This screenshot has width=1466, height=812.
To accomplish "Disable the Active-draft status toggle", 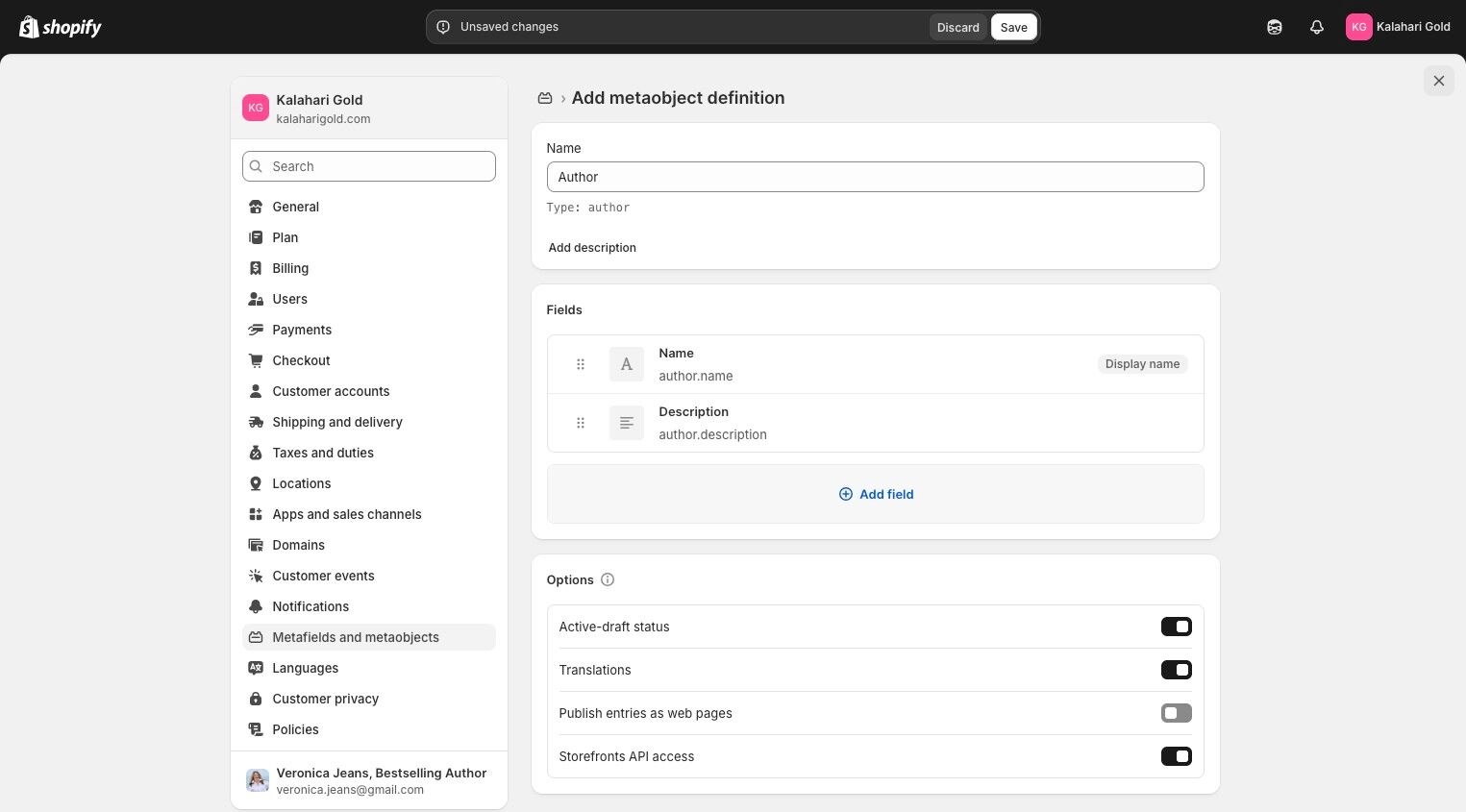I will pyautogui.click(x=1176, y=627).
